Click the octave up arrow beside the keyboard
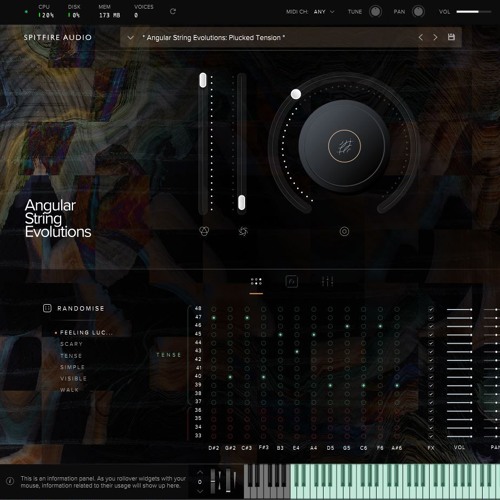Viewport: 500px width, 500px height. [200, 472]
